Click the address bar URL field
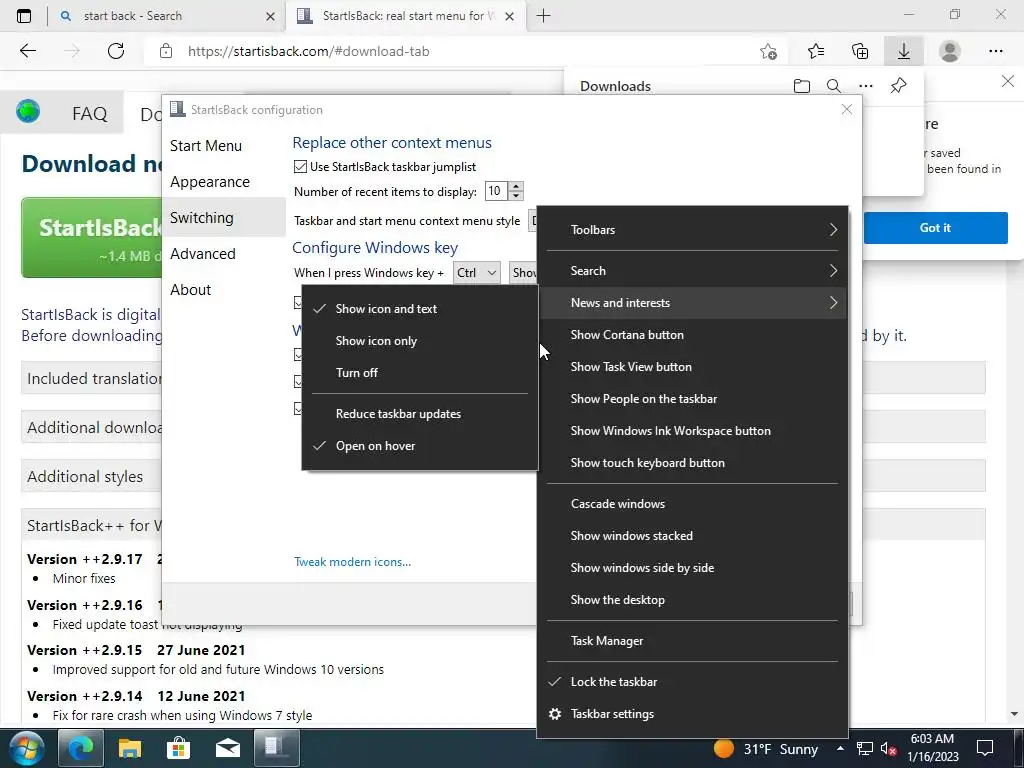The width and height of the screenshot is (1024, 768). (x=451, y=51)
